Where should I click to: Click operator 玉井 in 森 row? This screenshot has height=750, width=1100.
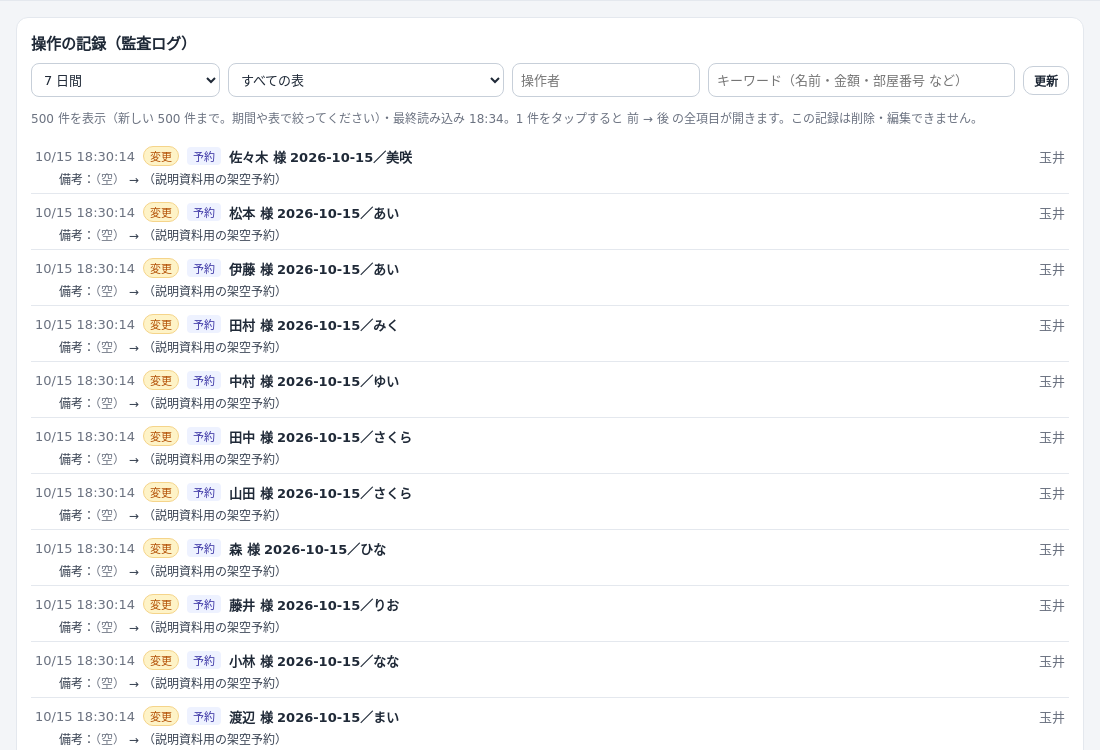coord(1052,549)
